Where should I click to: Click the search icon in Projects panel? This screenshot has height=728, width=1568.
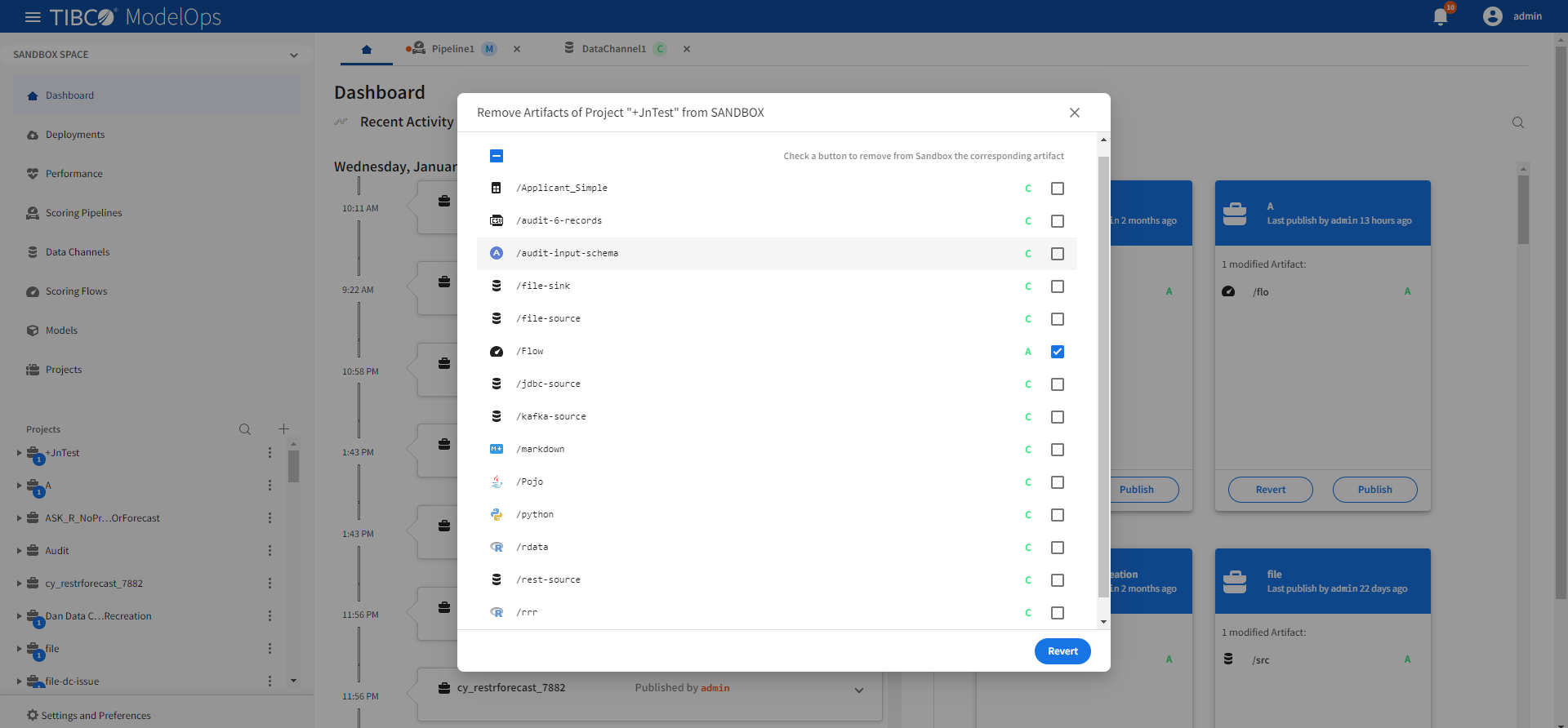point(244,429)
